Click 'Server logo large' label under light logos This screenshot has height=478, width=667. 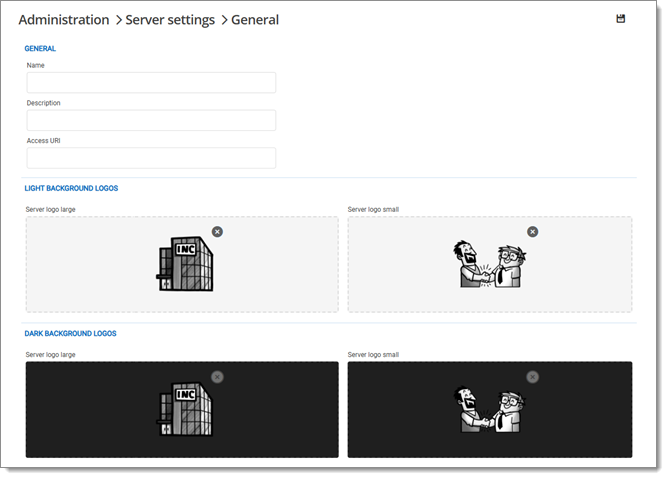click(x=51, y=209)
